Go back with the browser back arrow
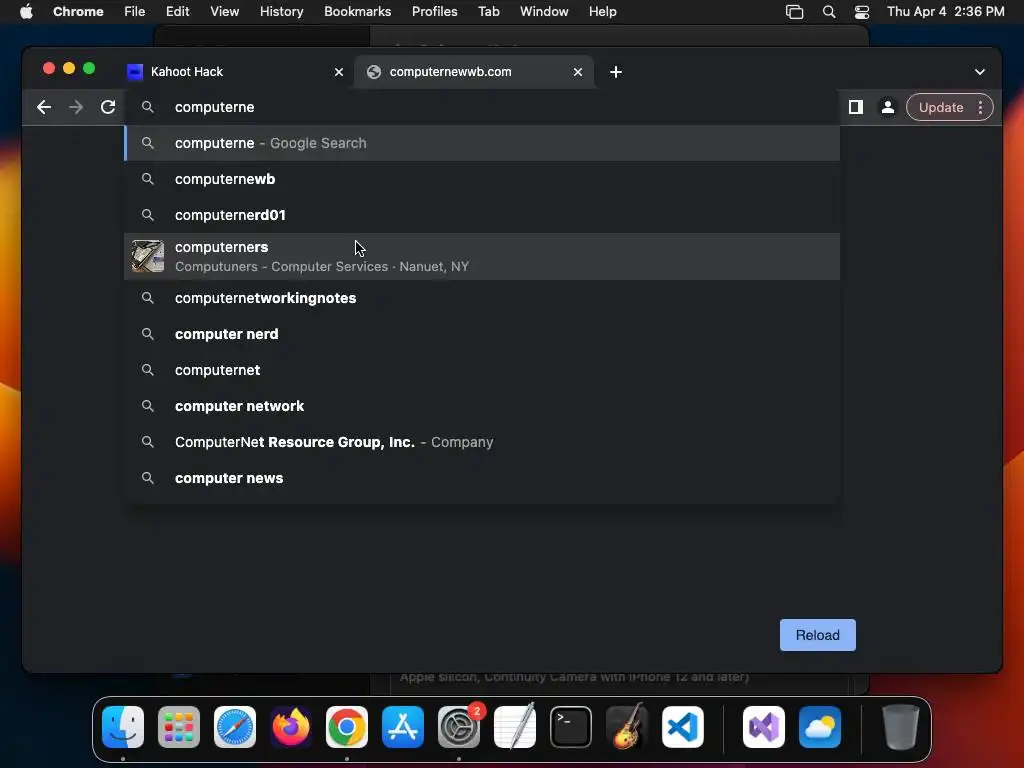The height and width of the screenshot is (768, 1024). [x=44, y=107]
